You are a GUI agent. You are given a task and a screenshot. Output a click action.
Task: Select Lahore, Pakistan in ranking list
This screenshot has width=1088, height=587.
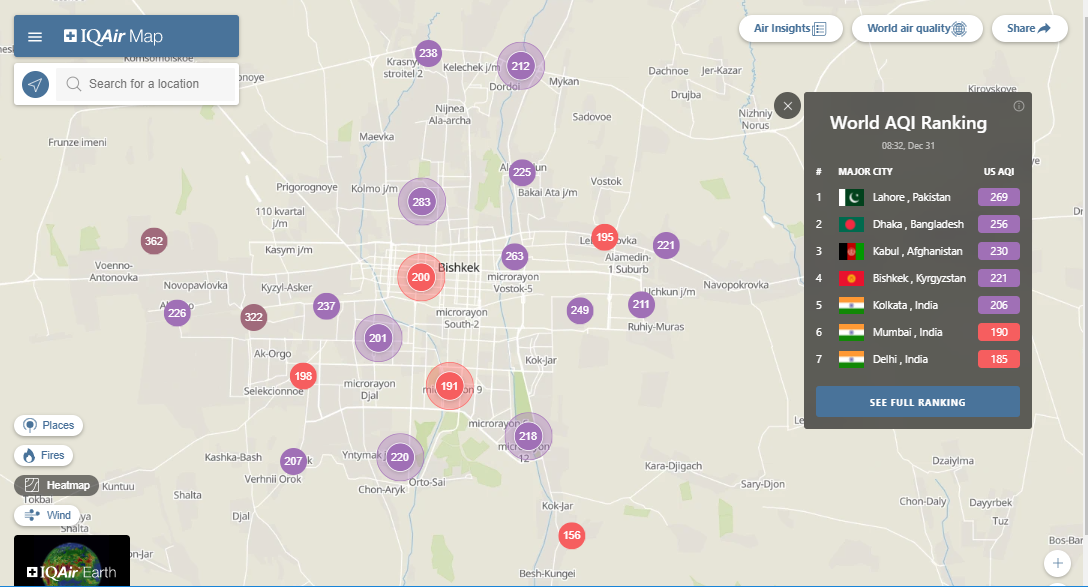coord(910,197)
